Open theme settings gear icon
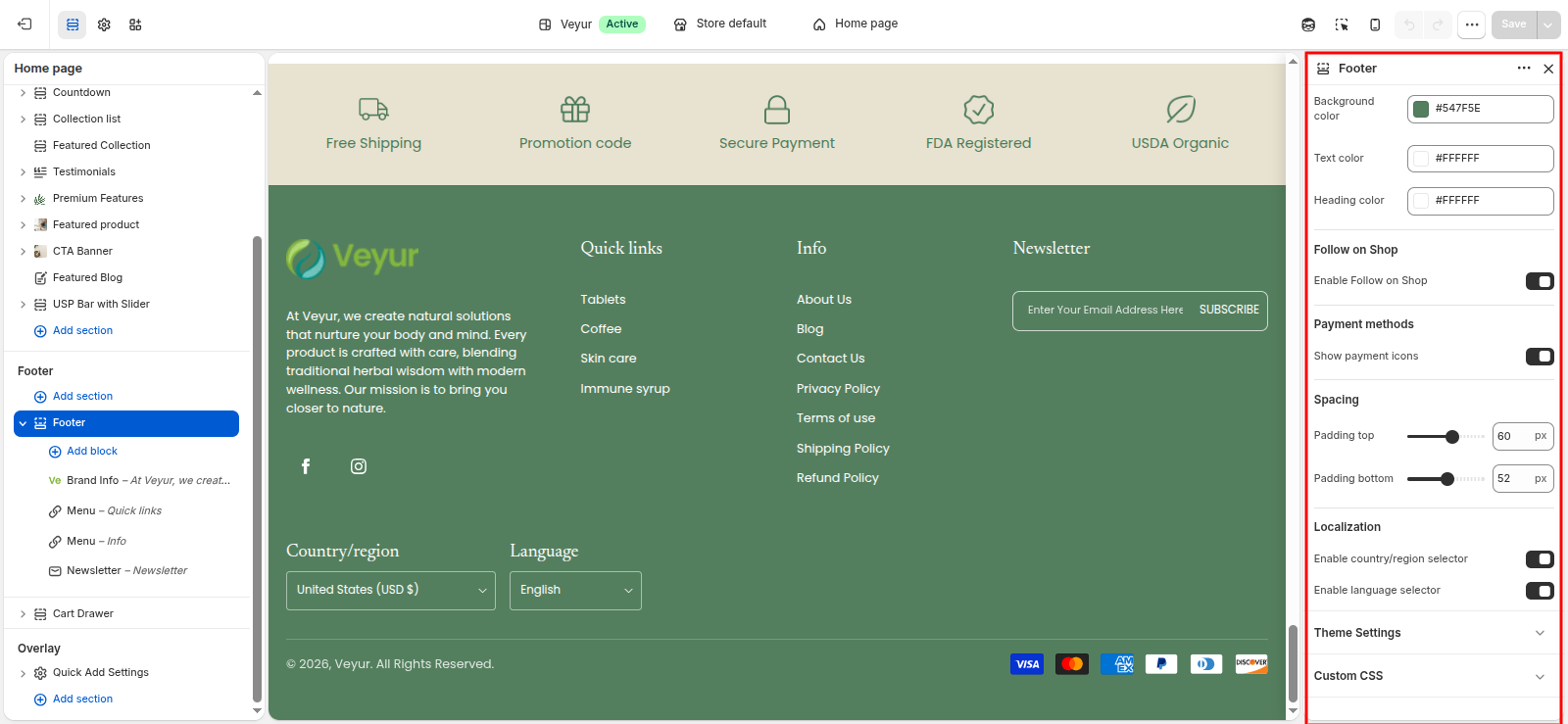 (x=104, y=24)
